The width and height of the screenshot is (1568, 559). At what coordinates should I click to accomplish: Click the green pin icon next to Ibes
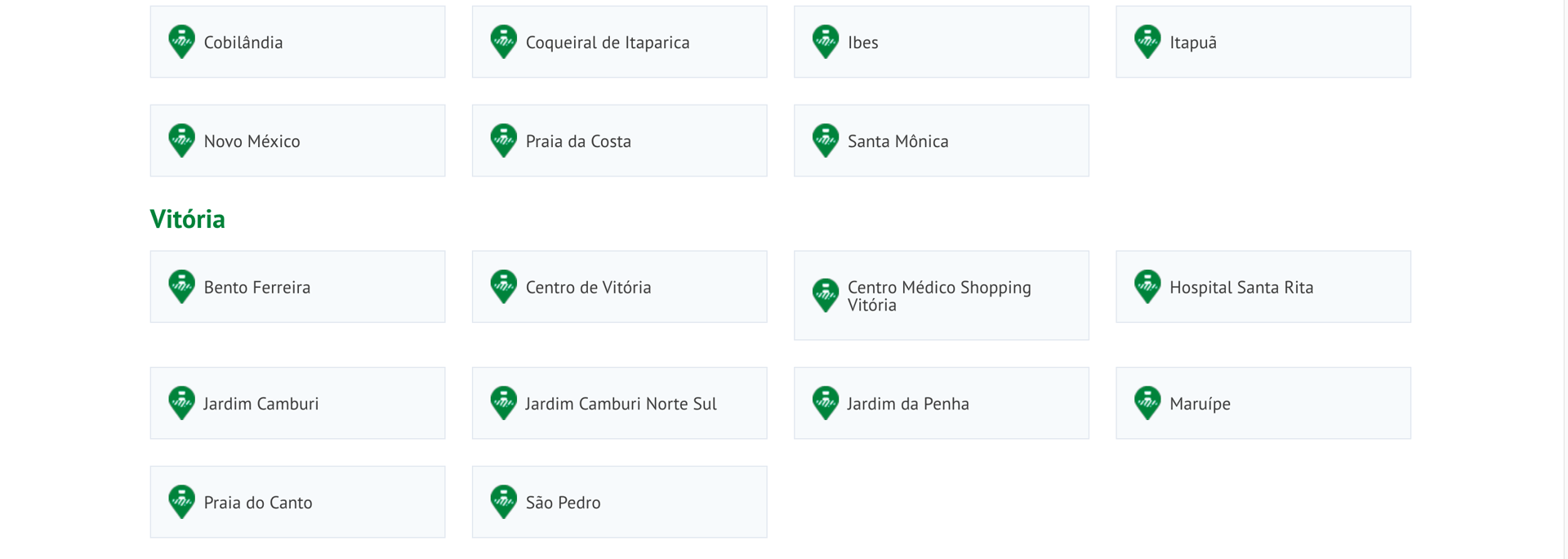825,42
